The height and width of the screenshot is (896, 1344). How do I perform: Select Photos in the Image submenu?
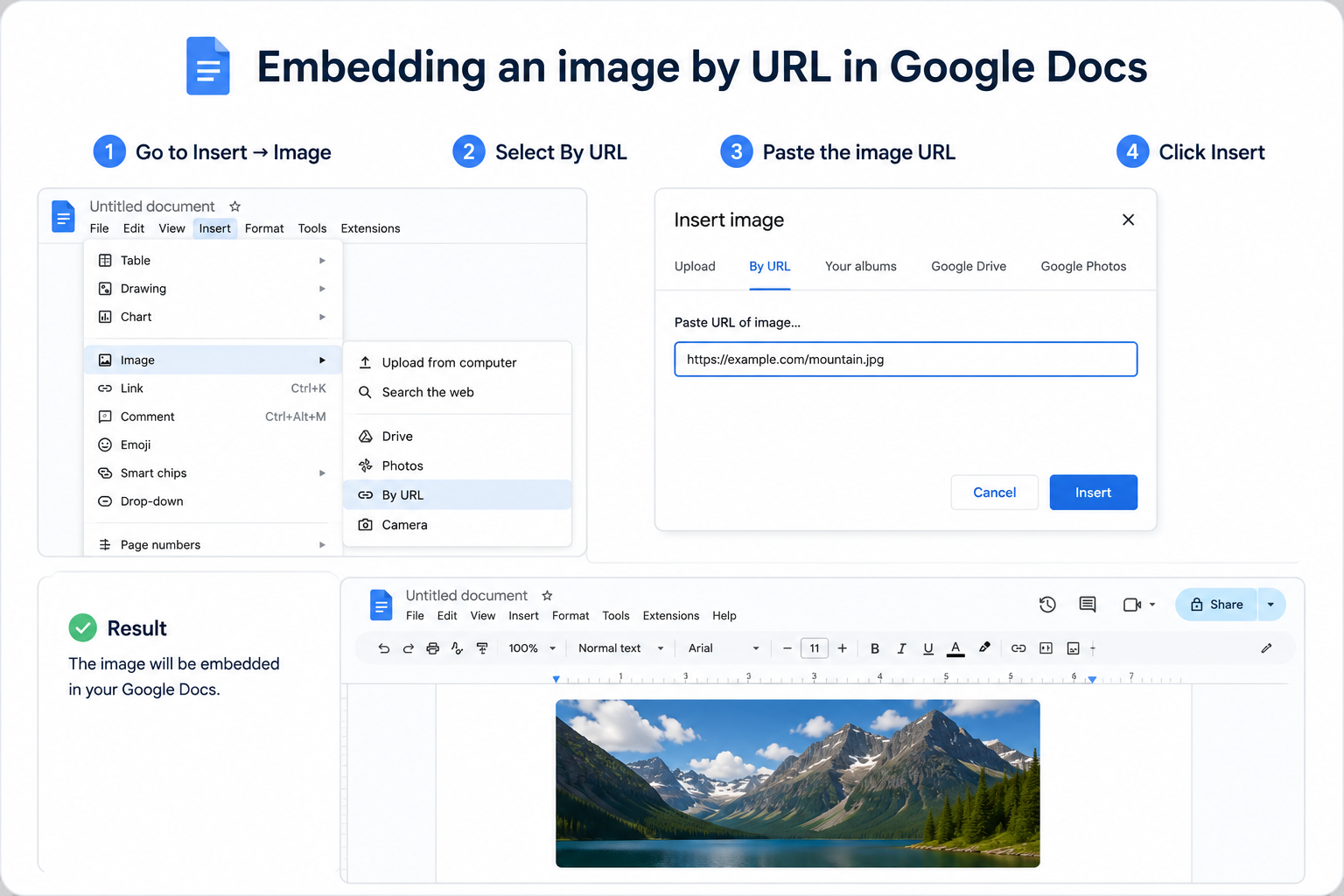[457, 465]
